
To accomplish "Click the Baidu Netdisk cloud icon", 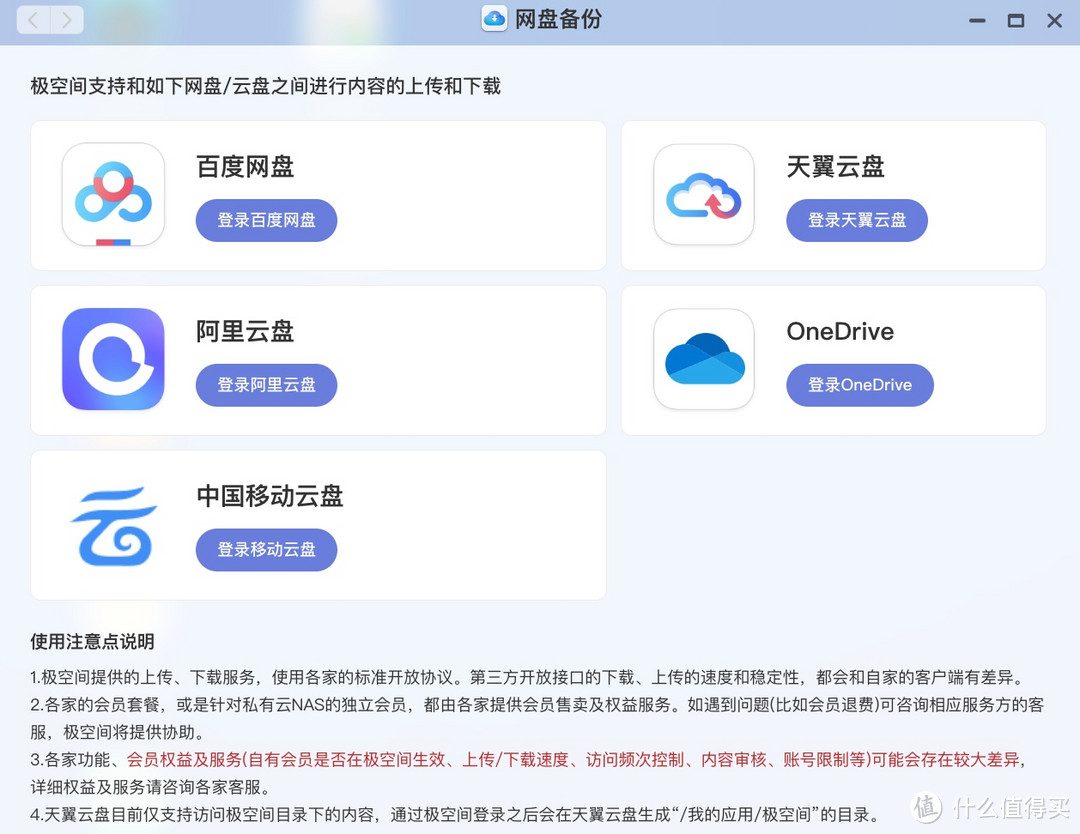I will pos(113,195).
